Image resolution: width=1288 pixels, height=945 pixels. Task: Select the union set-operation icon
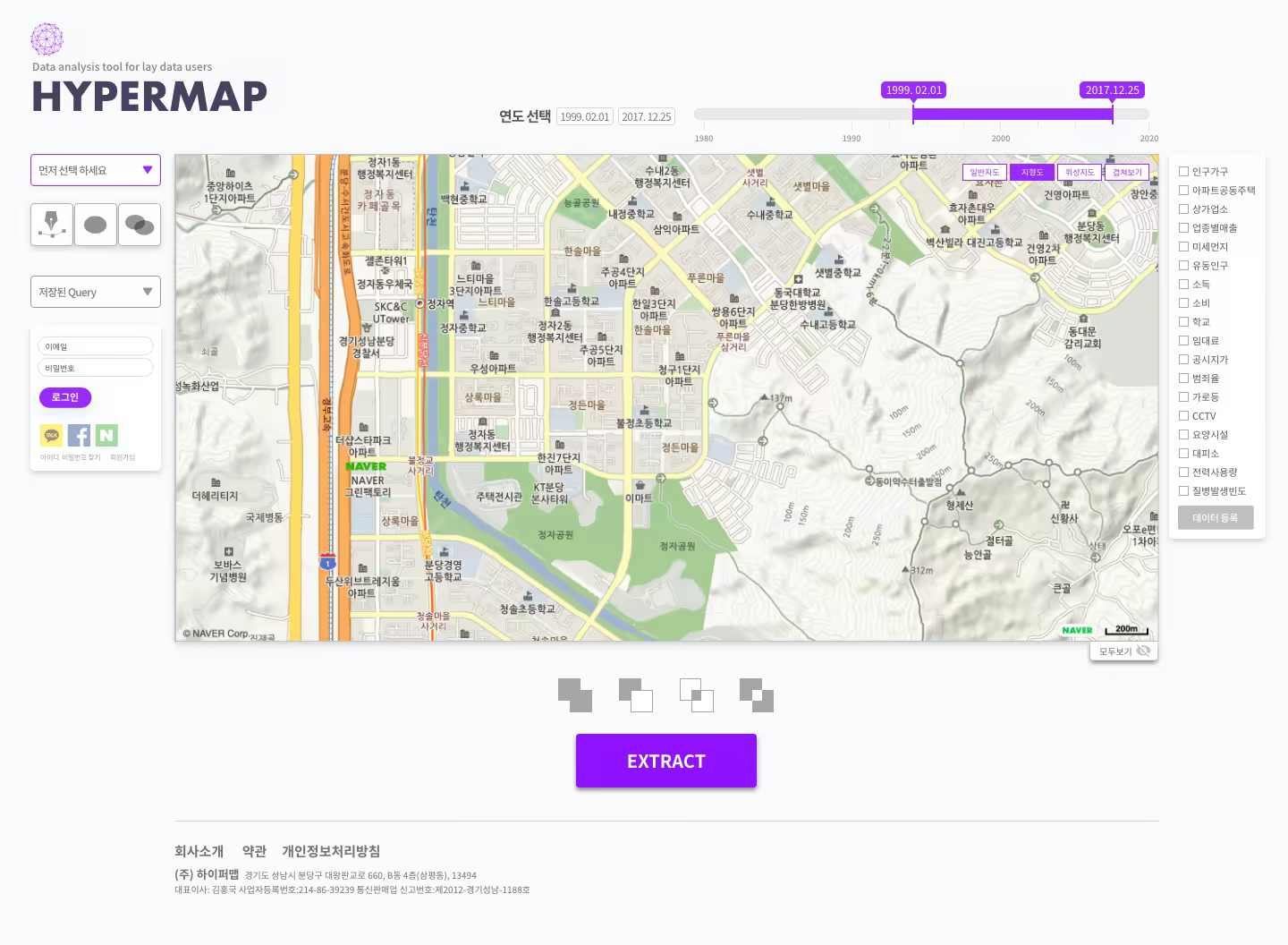point(575,695)
